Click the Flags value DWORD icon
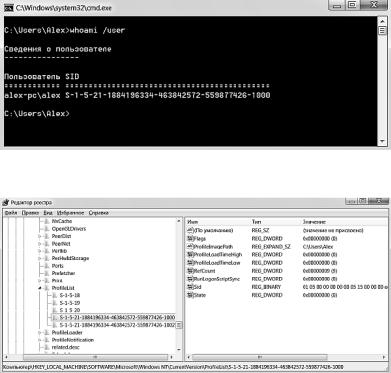 [190, 239]
